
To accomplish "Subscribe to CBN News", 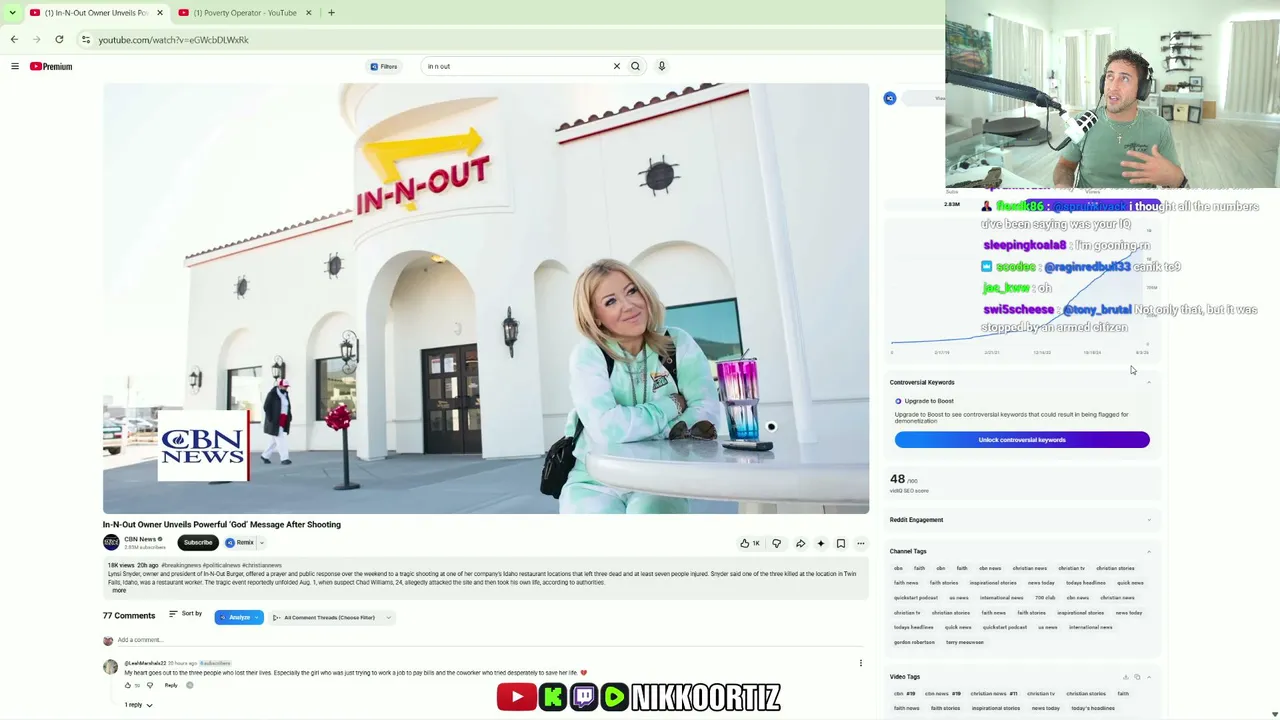I will (198, 542).
